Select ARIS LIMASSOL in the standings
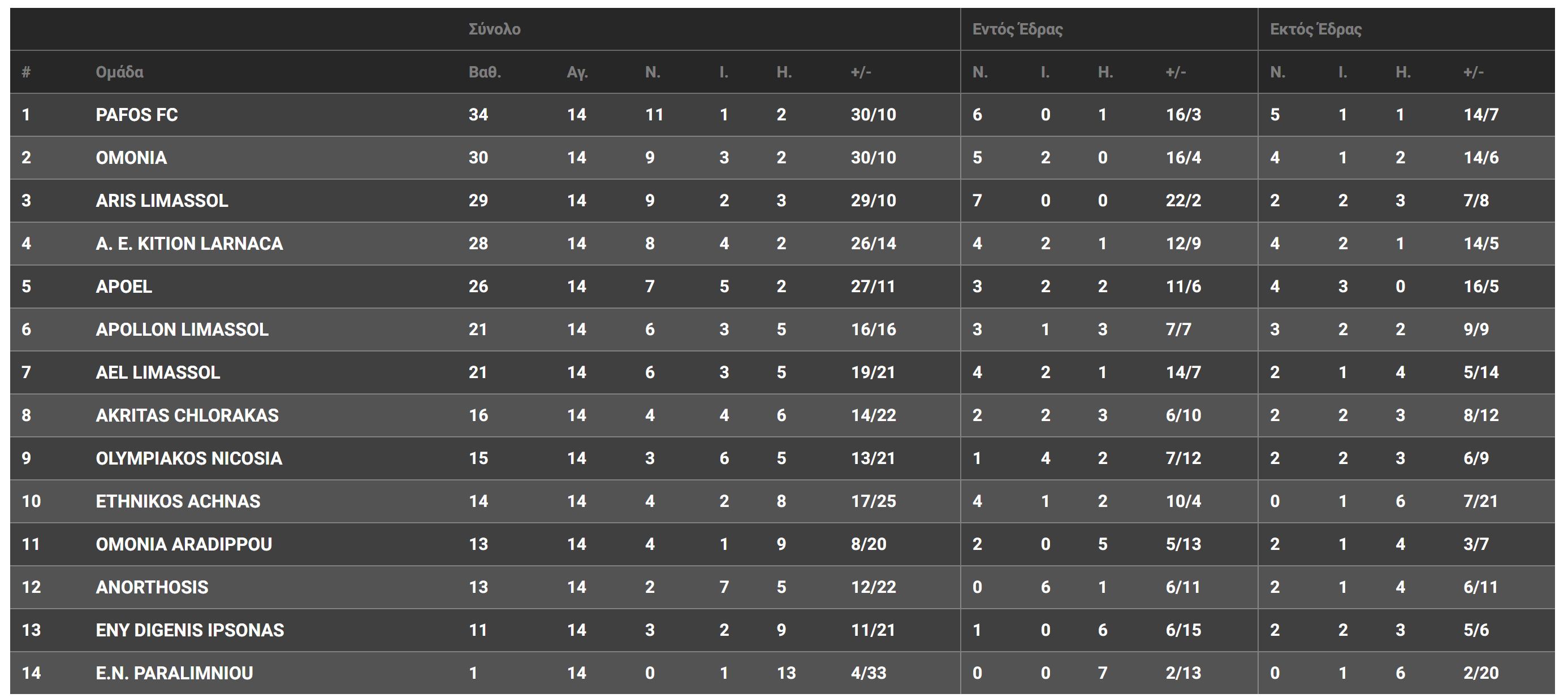The width and height of the screenshot is (1568, 698). coord(161,200)
